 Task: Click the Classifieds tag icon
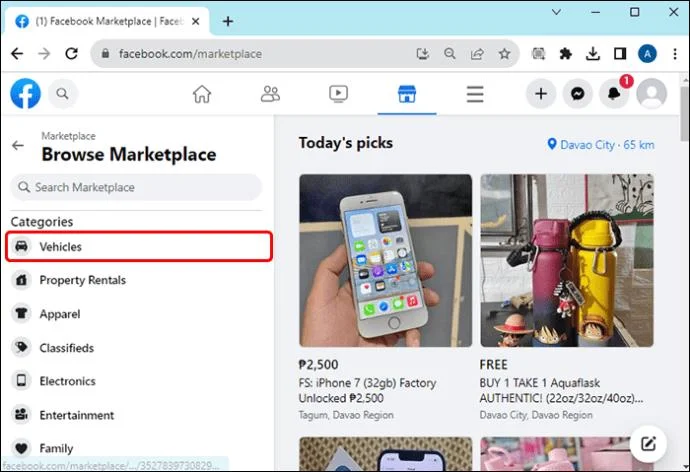click(21, 348)
